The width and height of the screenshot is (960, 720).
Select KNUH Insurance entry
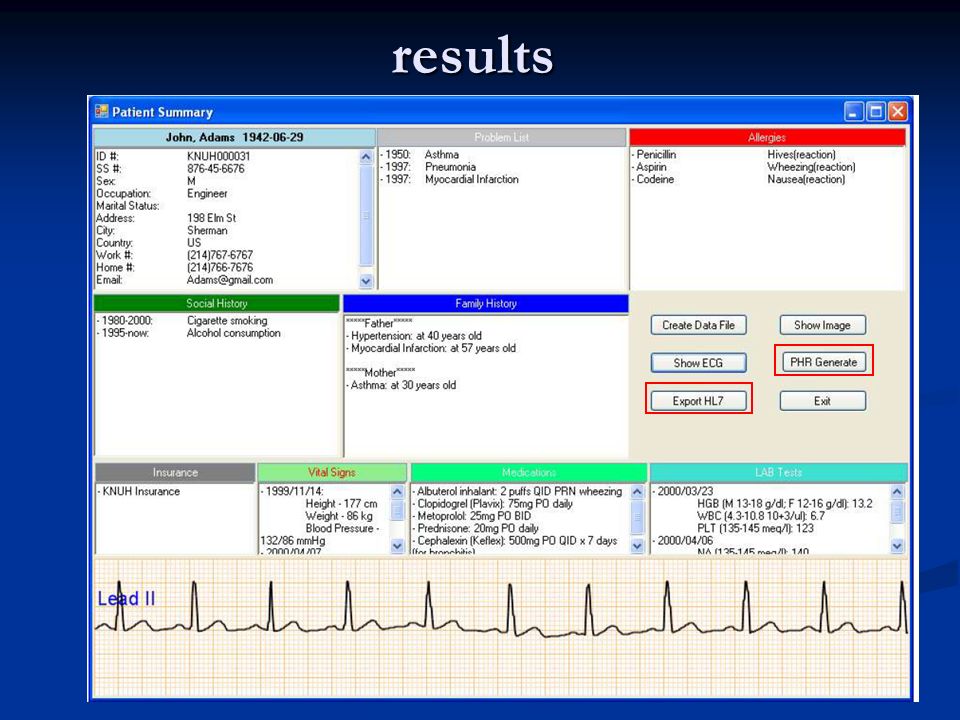pos(138,491)
